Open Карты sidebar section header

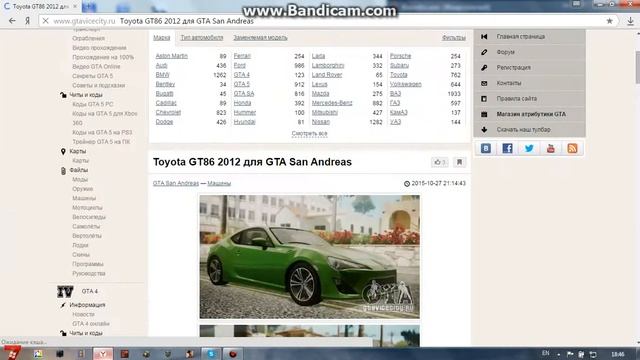tap(78, 151)
